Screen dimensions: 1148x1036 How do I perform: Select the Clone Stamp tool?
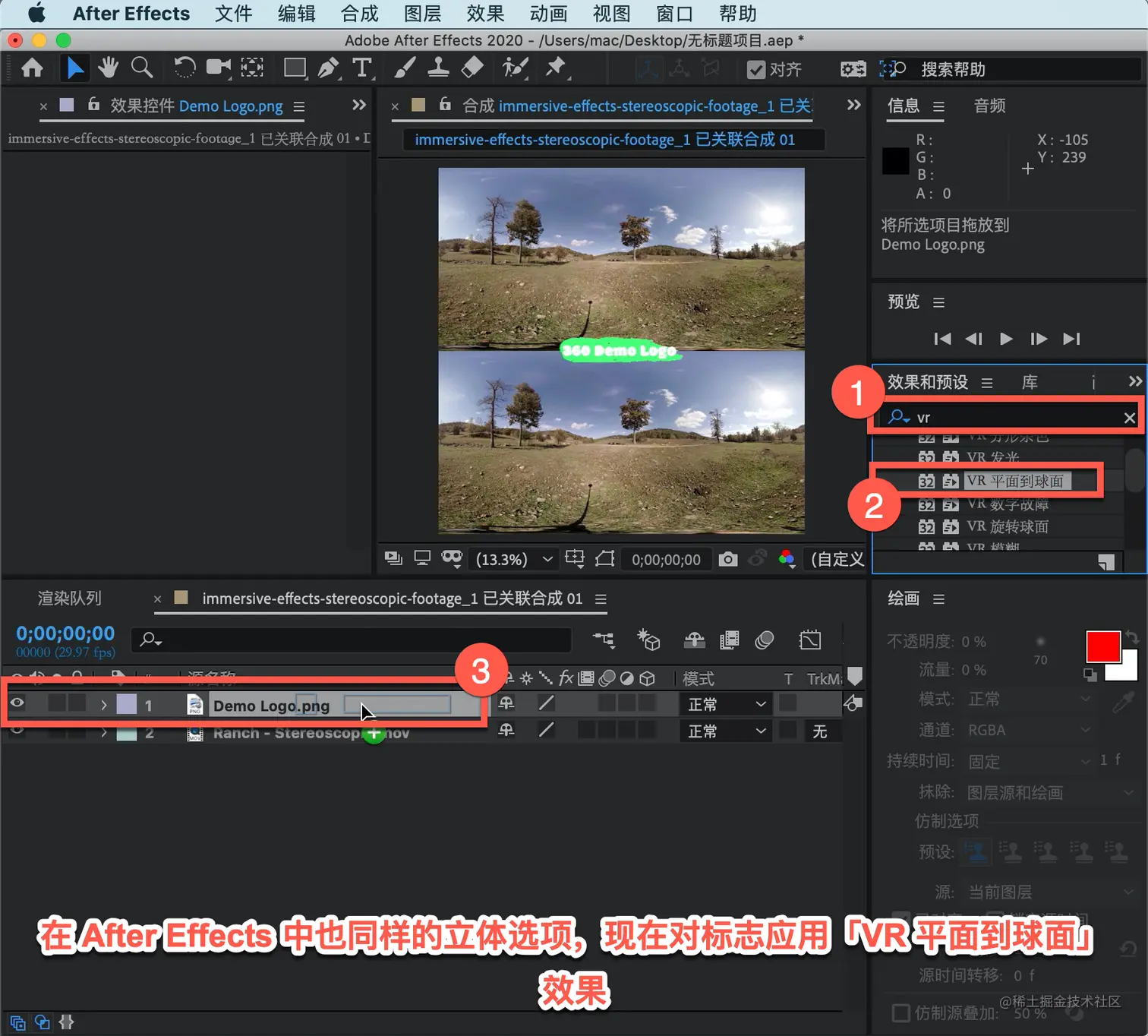coord(438,68)
